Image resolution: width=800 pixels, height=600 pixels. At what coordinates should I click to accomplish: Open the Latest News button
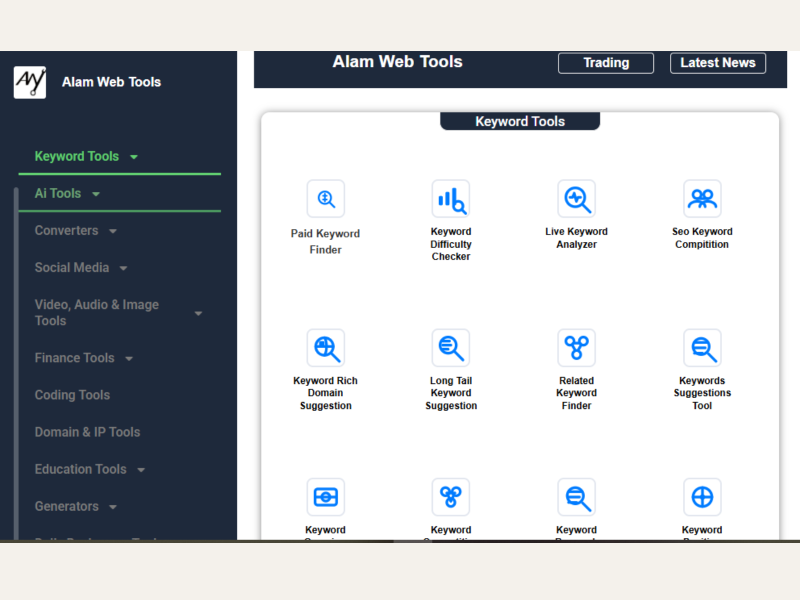click(x=717, y=63)
